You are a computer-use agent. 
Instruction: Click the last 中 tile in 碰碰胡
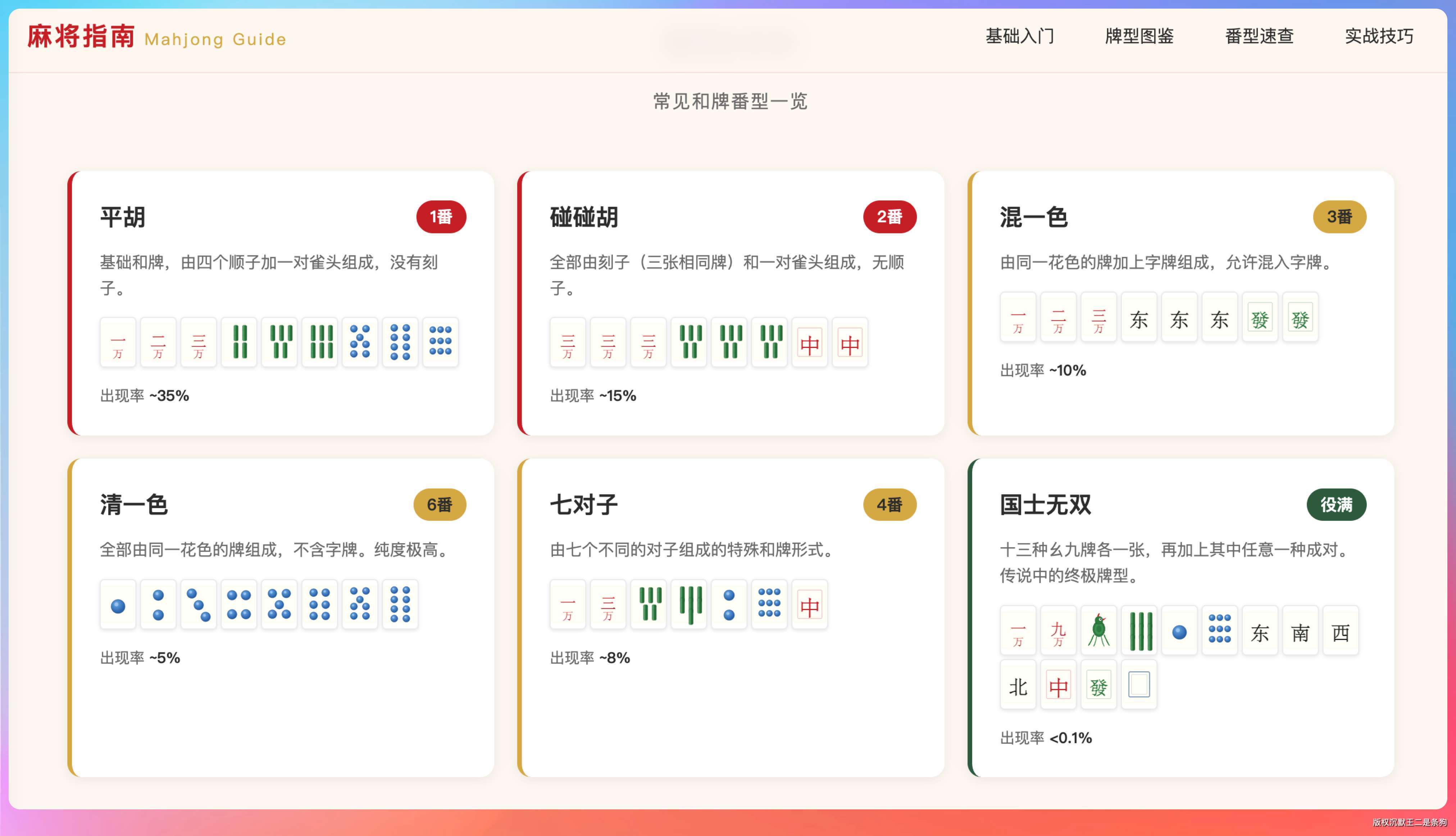click(x=850, y=342)
